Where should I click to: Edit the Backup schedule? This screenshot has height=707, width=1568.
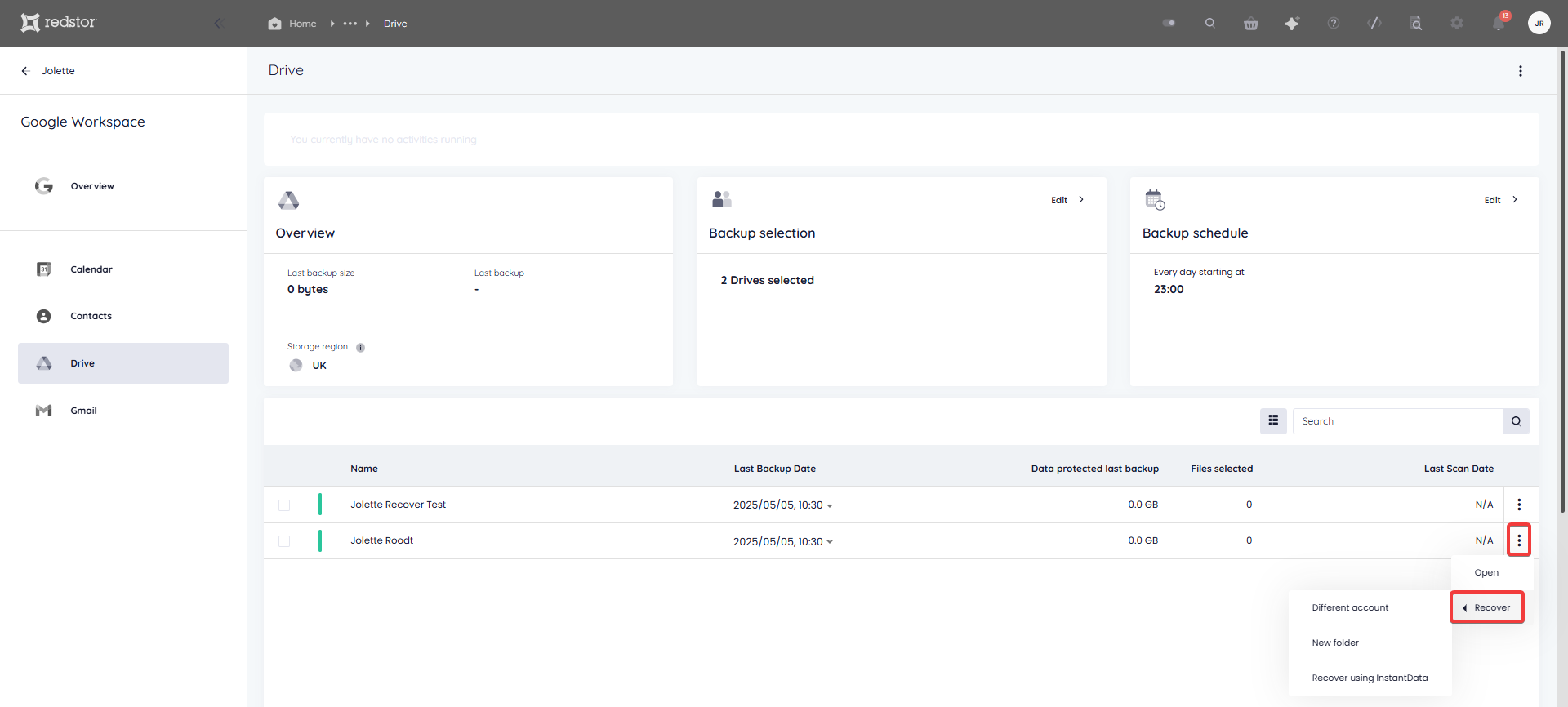tap(1492, 200)
